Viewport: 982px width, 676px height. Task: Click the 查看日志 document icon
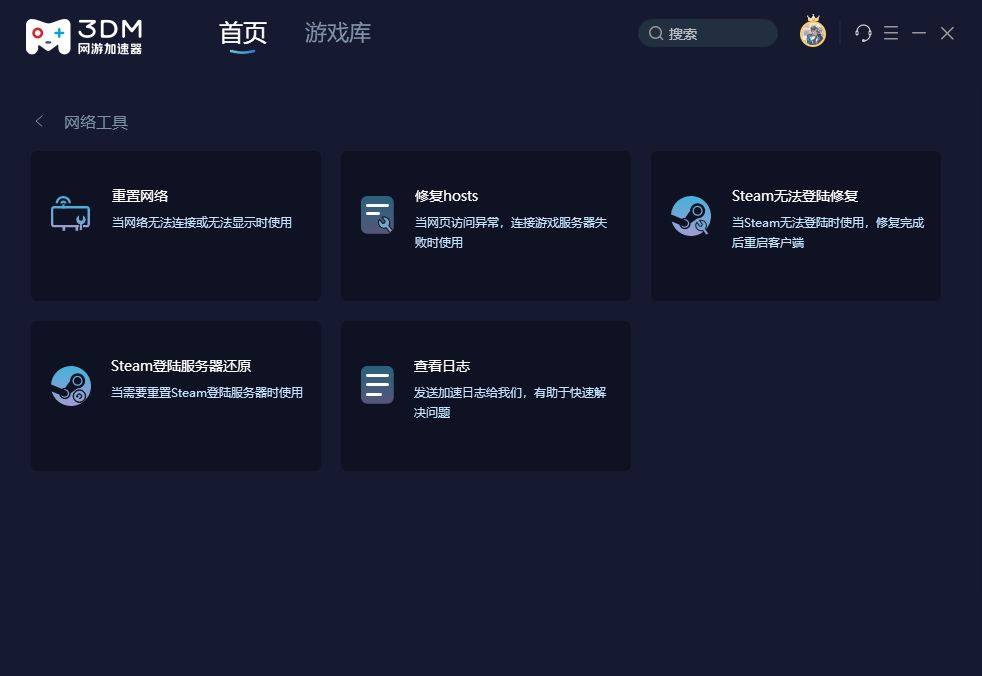coord(377,385)
